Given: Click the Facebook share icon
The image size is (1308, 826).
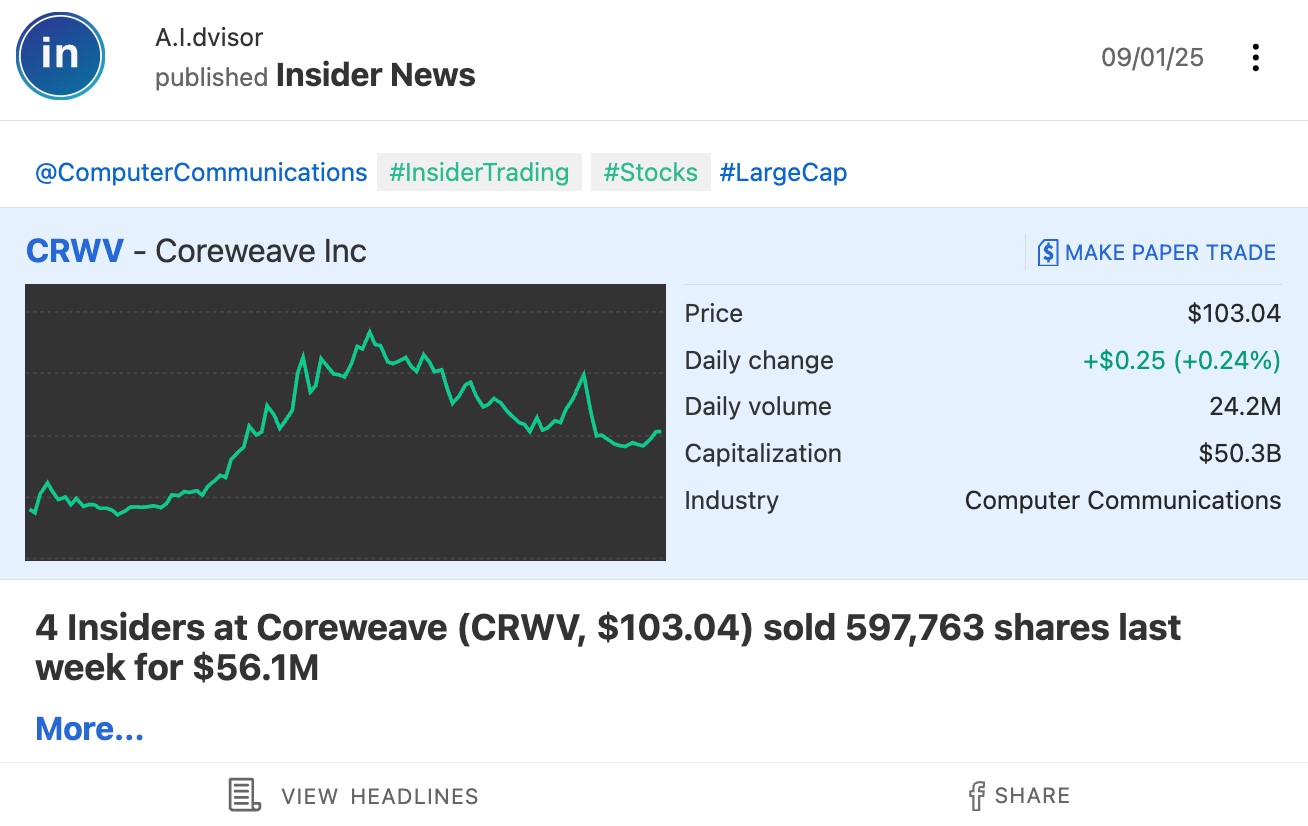Looking at the screenshot, I should [977, 796].
